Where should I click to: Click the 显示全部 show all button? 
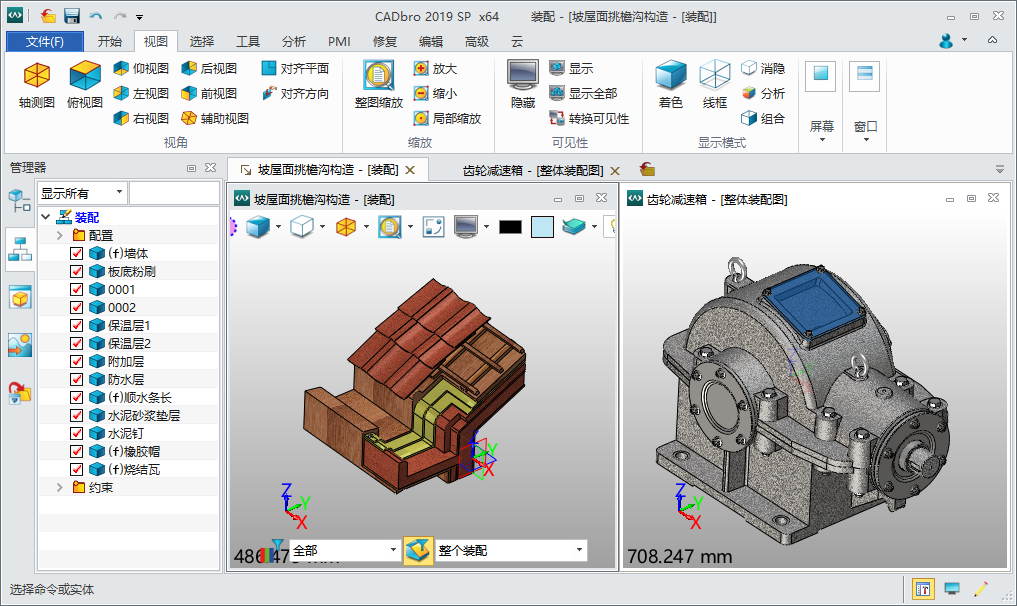pos(583,93)
